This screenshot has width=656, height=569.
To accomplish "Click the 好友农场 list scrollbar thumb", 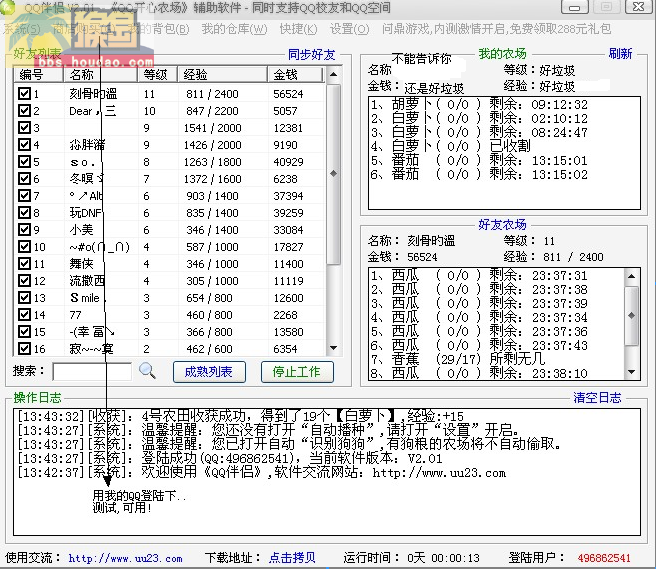I will pyautogui.click(x=632, y=315).
